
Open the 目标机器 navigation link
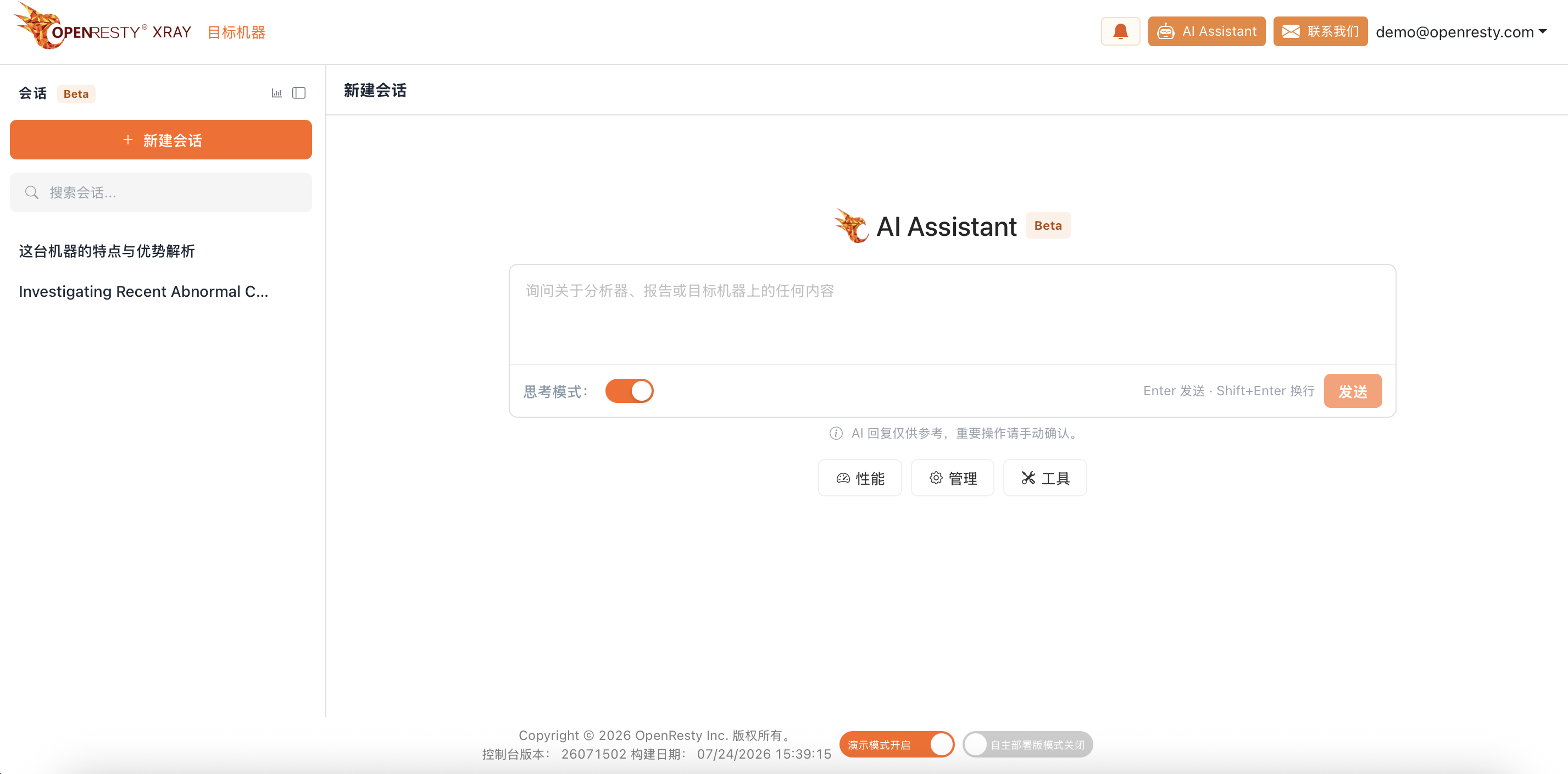236,32
